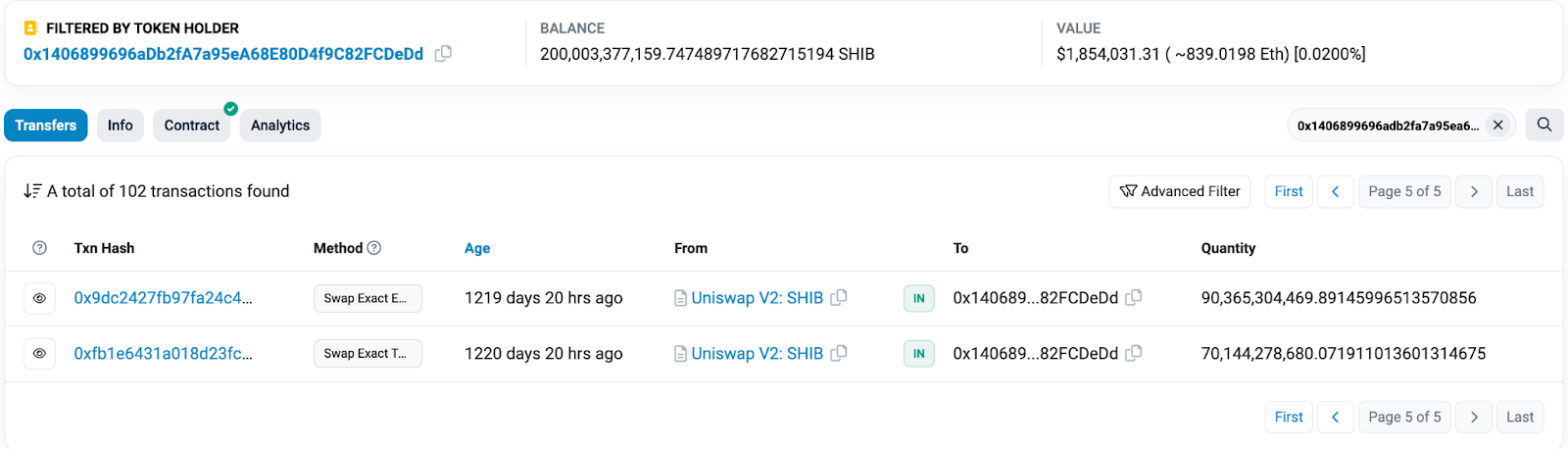The width and height of the screenshot is (1568, 449).
Task: Copy Uniswap V2: SHIB address in second row
Action: click(x=839, y=354)
